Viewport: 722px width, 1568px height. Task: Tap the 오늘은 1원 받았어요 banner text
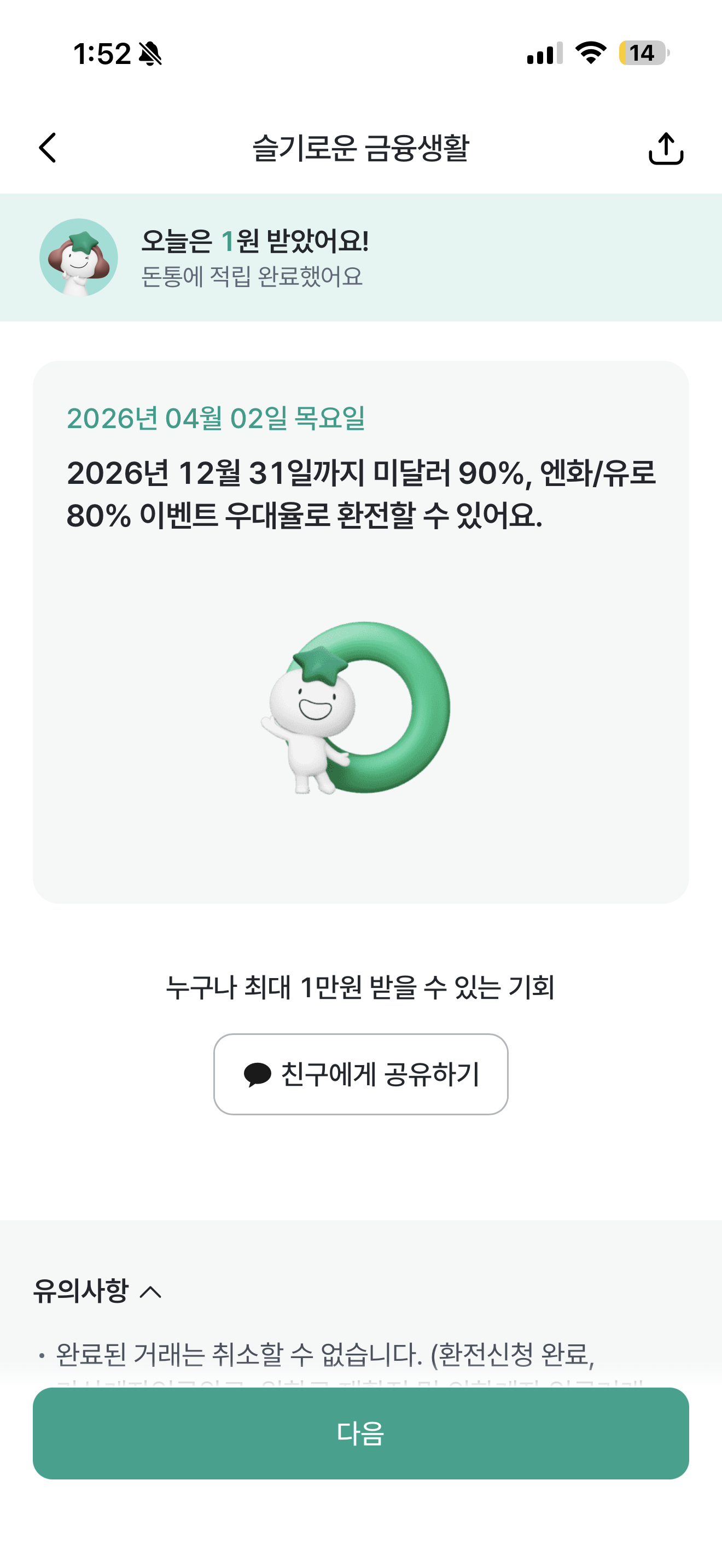click(x=255, y=241)
